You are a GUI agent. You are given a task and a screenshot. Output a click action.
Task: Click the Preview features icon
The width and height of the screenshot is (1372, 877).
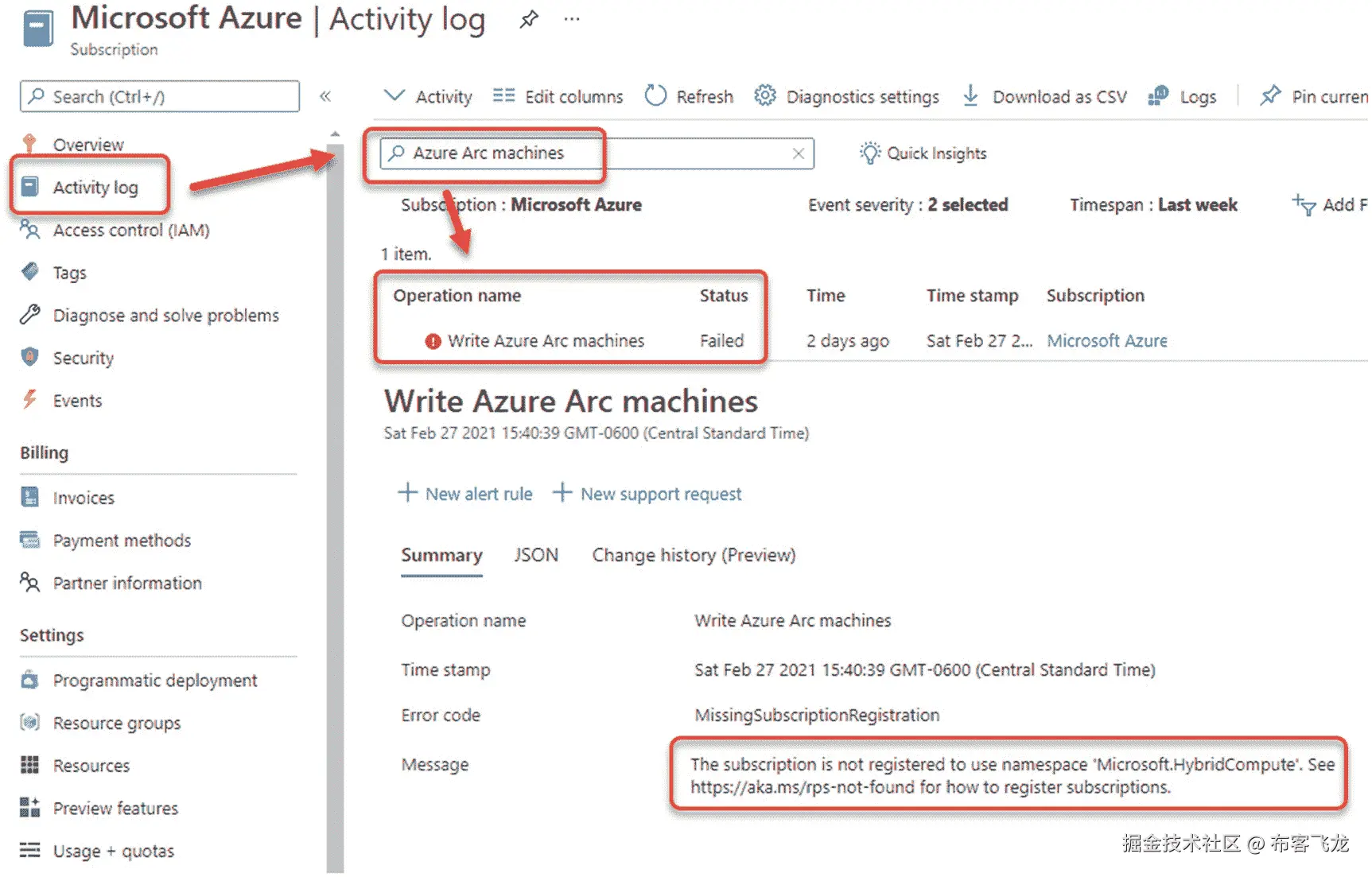(30, 808)
